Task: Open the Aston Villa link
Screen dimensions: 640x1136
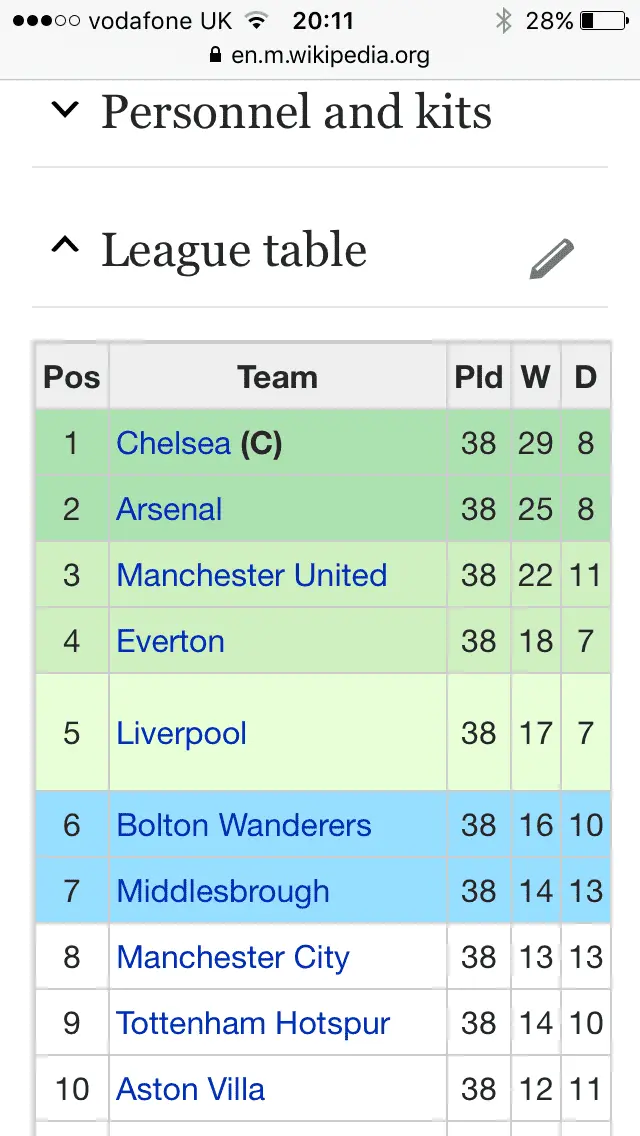Action: click(x=190, y=1089)
